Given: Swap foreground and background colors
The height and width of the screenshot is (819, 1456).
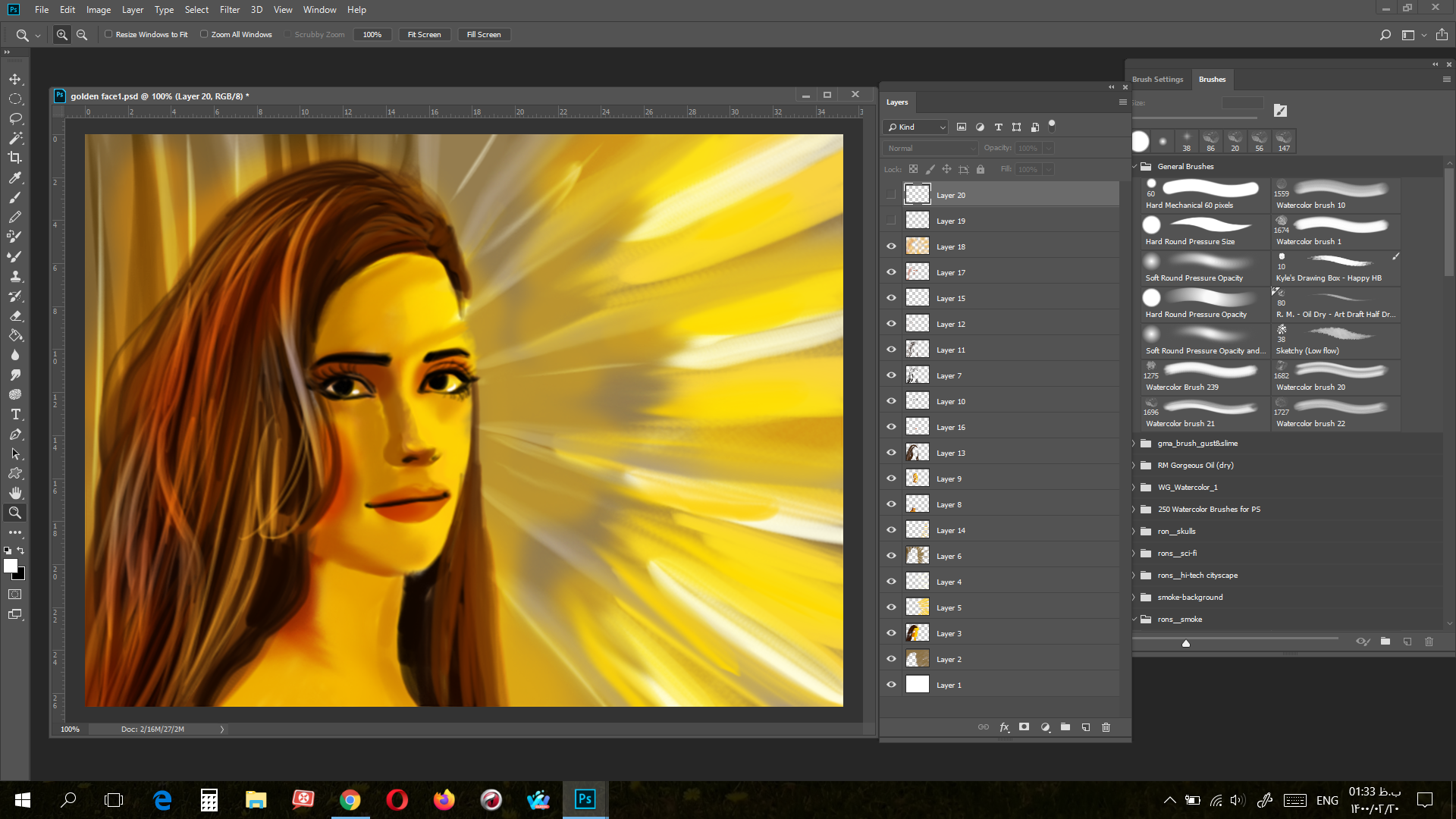Looking at the screenshot, I should click(x=20, y=551).
